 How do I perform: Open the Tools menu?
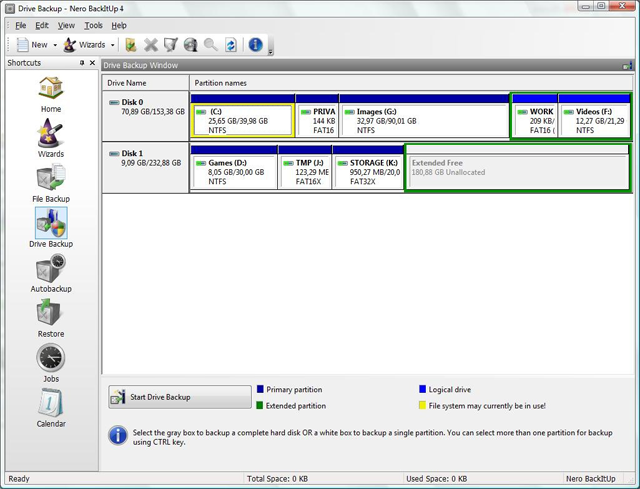coord(93,25)
